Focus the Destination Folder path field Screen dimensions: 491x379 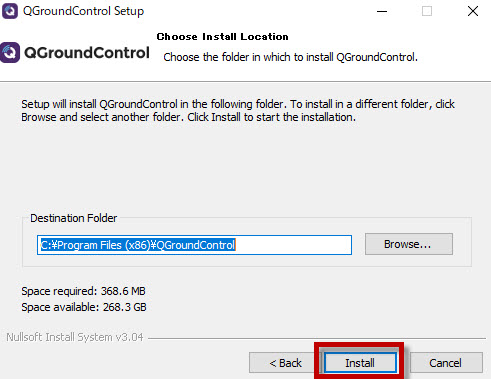click(194, 245)
